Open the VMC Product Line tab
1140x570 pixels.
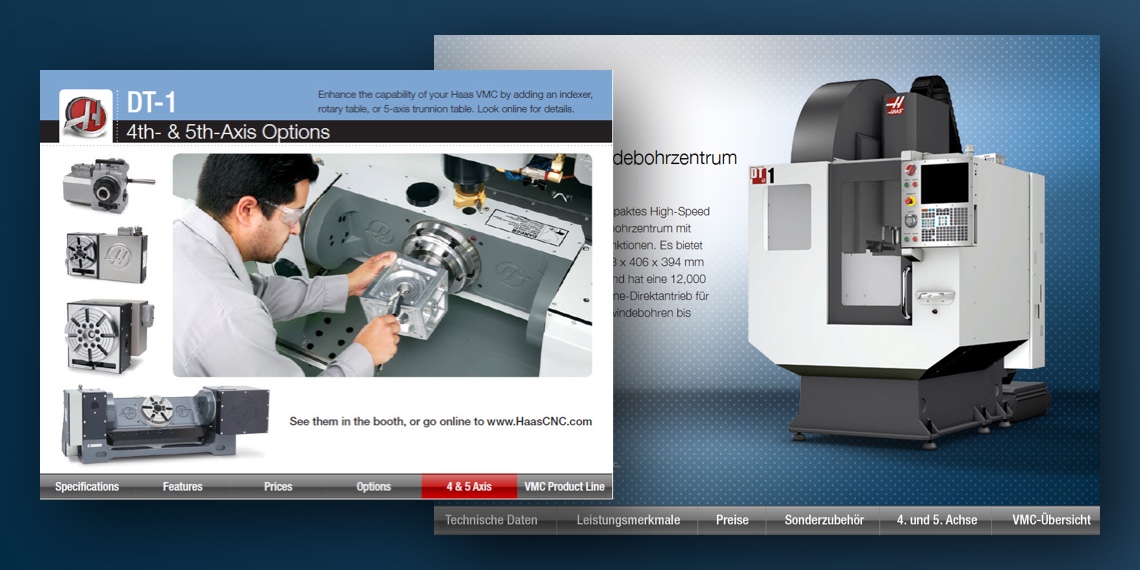(564, 487)
